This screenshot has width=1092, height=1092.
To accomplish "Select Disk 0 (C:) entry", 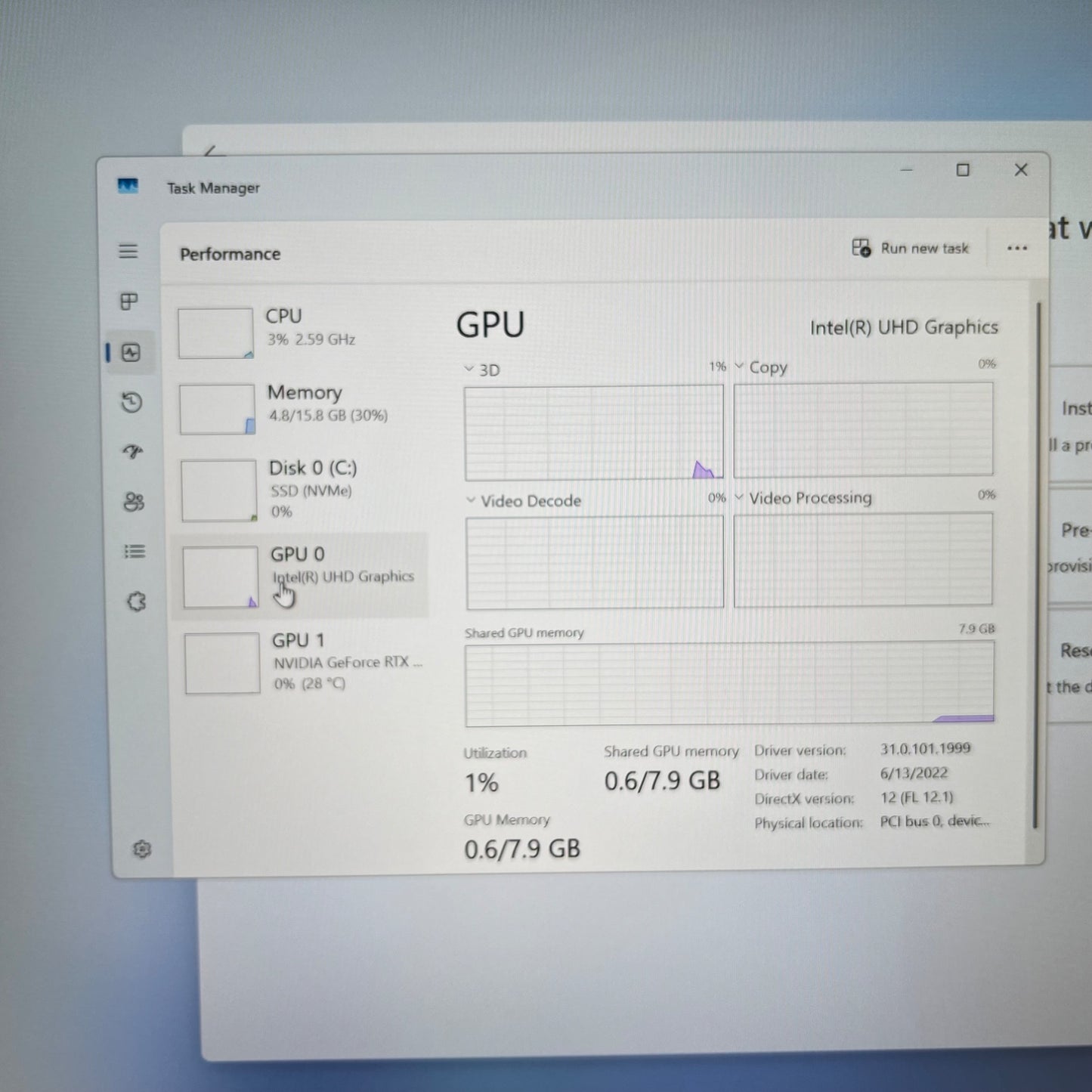I will 302,490.
